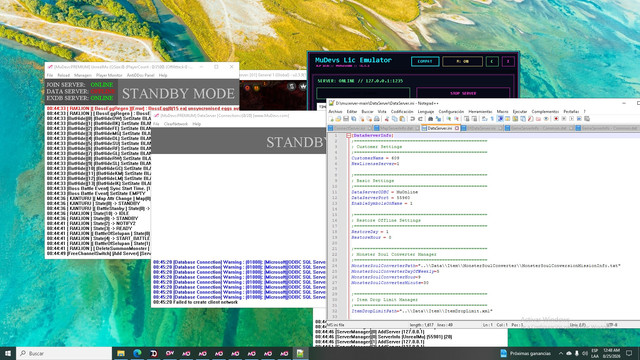Image resolution: width=640 pixels, height=360 pixels.
Task: Show hidden system tray icons chevron
Action: [561, 353]
